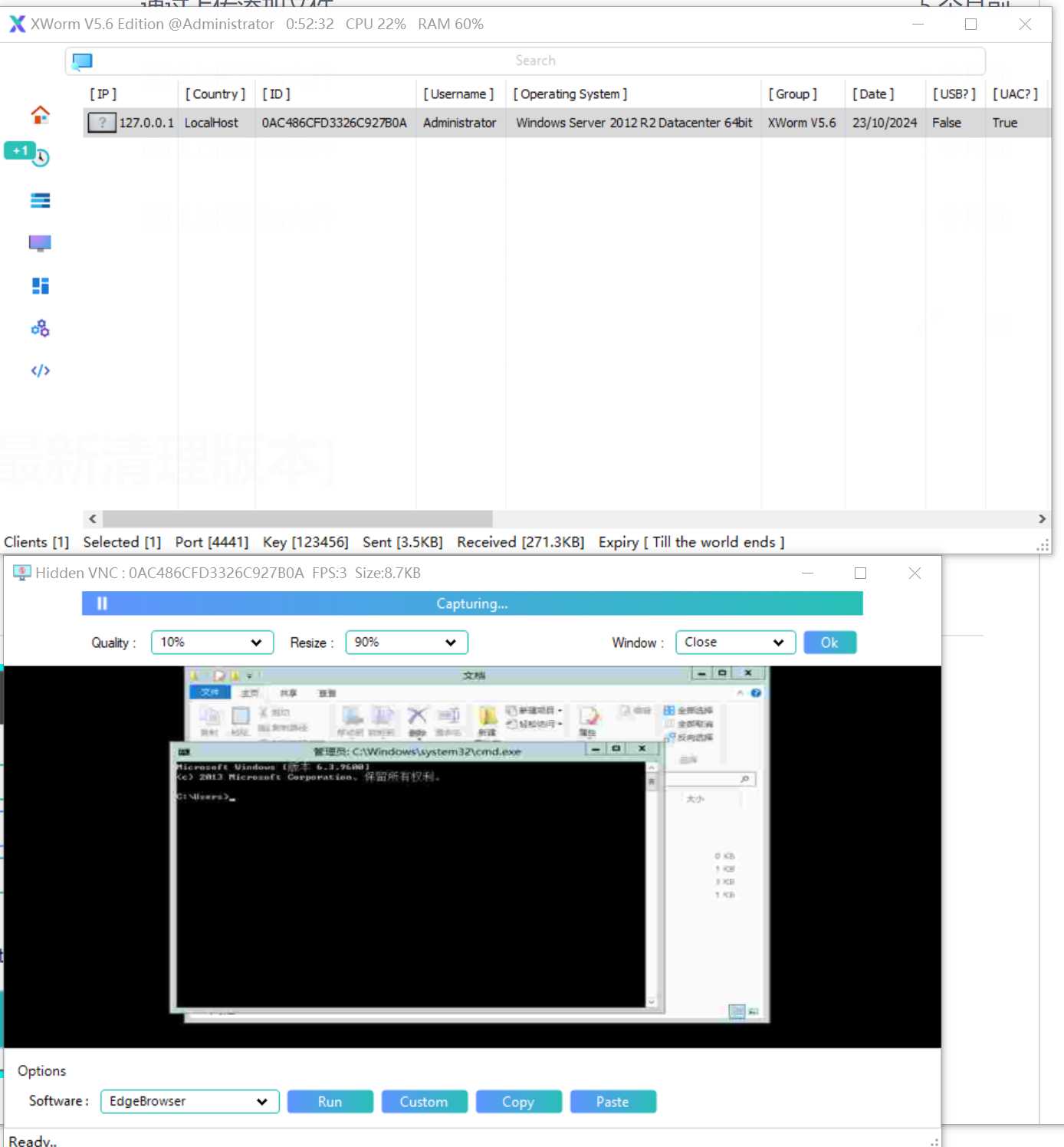Open the Quality dropdown showing 10%

pyautogui.click(x=212, y=643)
